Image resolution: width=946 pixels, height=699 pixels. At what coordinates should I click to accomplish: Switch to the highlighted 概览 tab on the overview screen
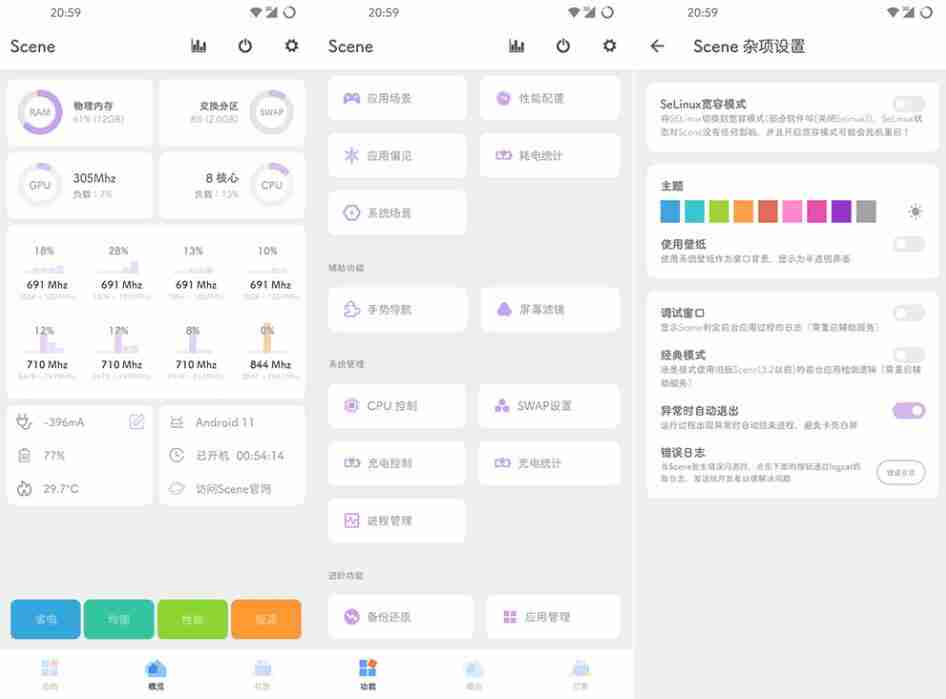click(156, 674)
